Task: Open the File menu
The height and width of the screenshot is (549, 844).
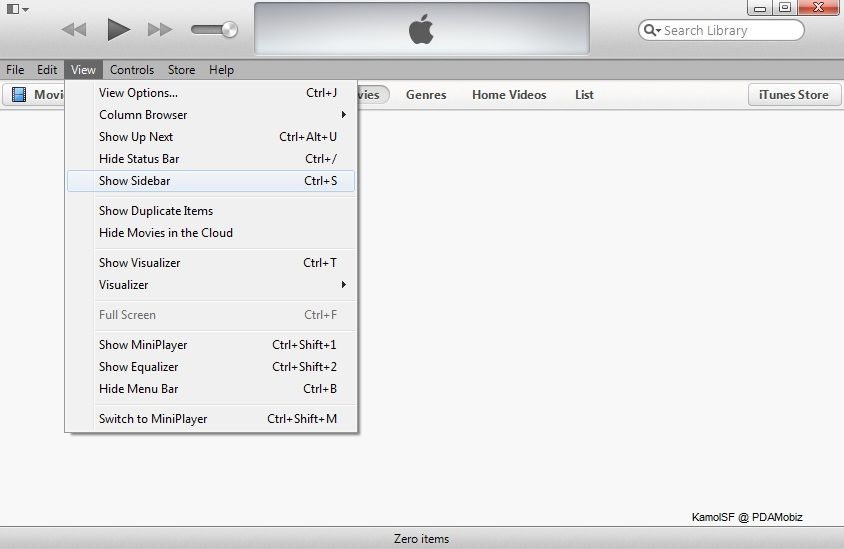Action: tap(15, 70)
